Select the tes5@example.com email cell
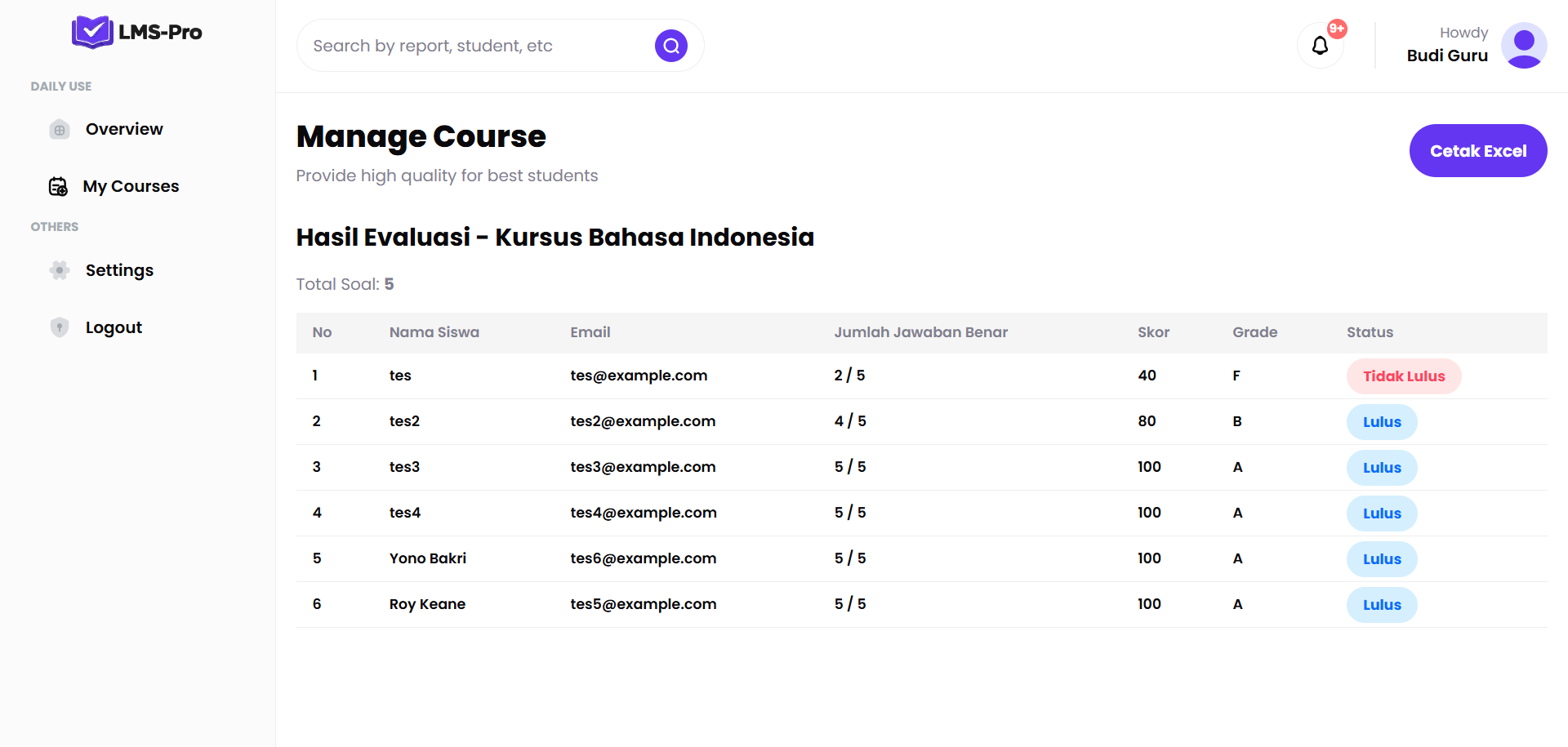Viewport: 1568px width, 747px height. coord(644,604)
